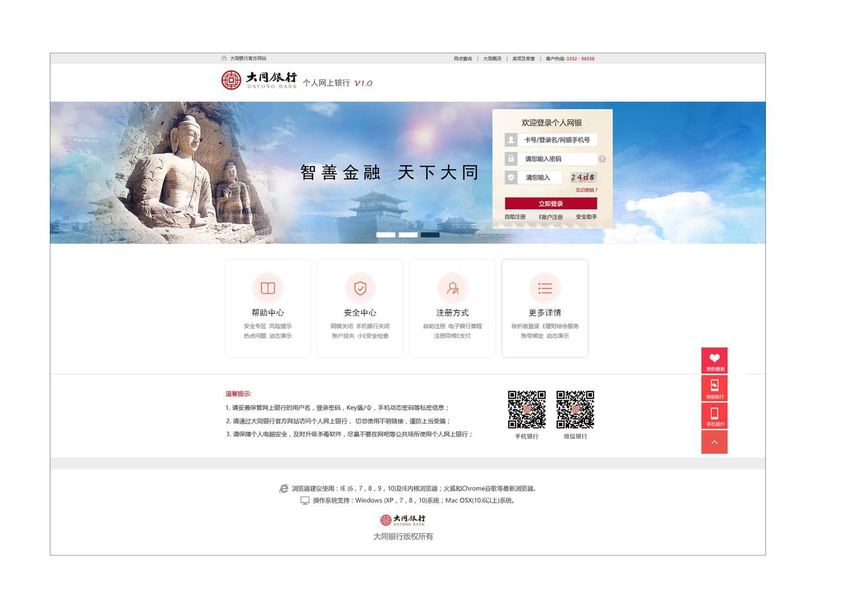Focus the captcha code input field
The image size is (849, 600).
pos(540,177)
